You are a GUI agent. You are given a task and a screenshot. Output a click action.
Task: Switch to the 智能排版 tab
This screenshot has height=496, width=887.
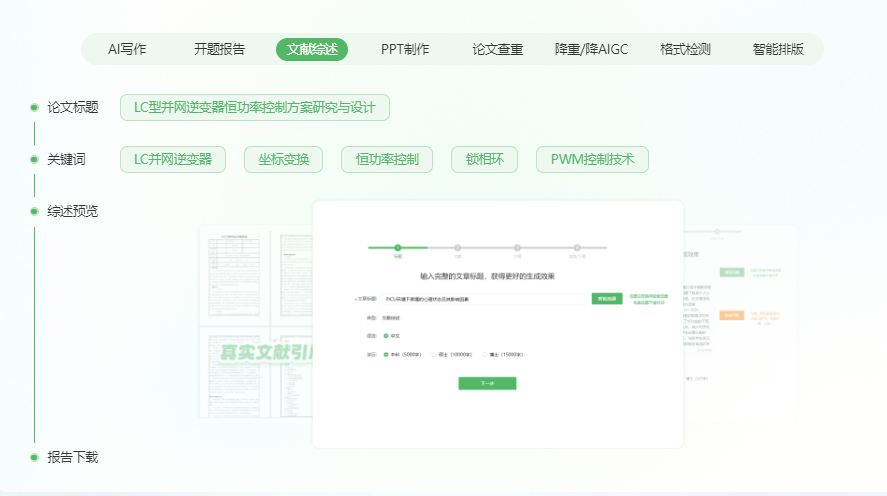point(778,49)
